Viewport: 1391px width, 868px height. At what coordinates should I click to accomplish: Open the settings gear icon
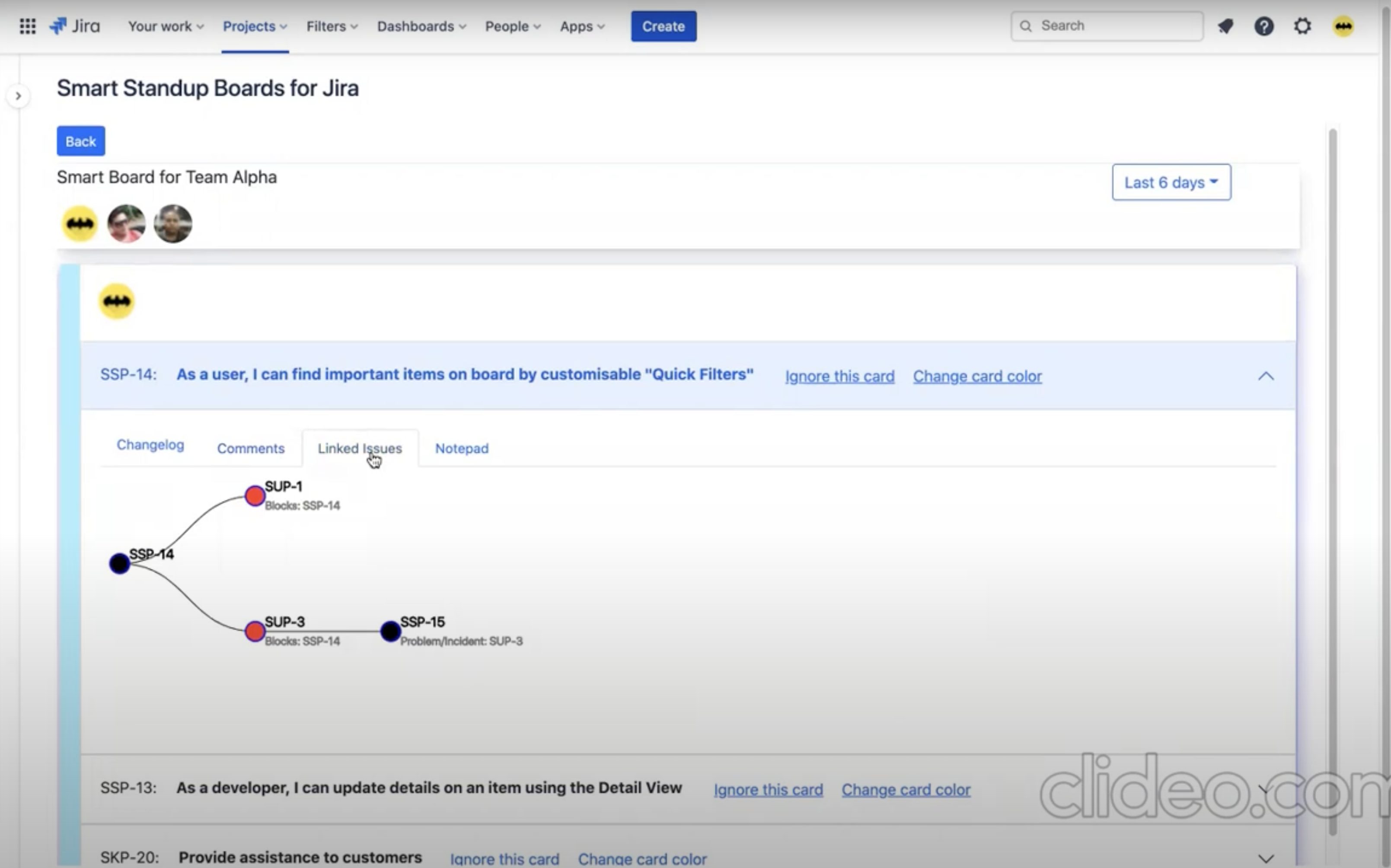pyautogui.click(x=1302, y=26)
